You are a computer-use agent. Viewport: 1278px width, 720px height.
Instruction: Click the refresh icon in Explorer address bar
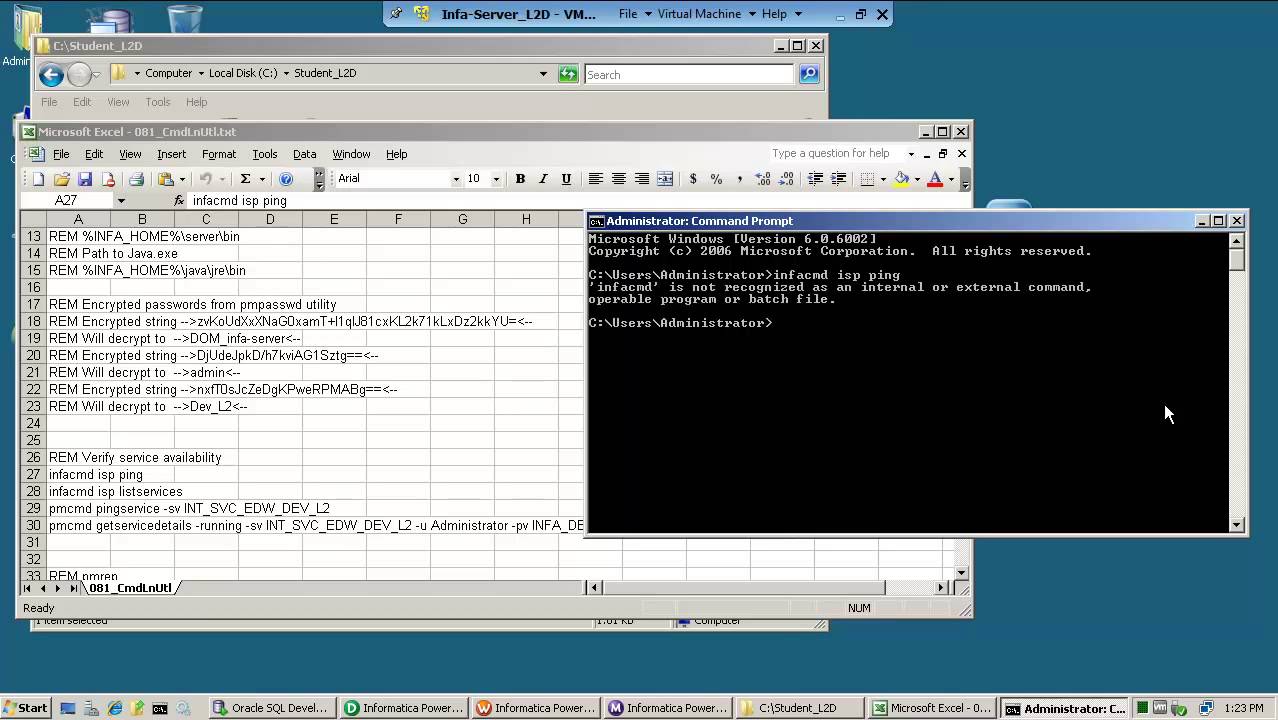pos(568,74)
